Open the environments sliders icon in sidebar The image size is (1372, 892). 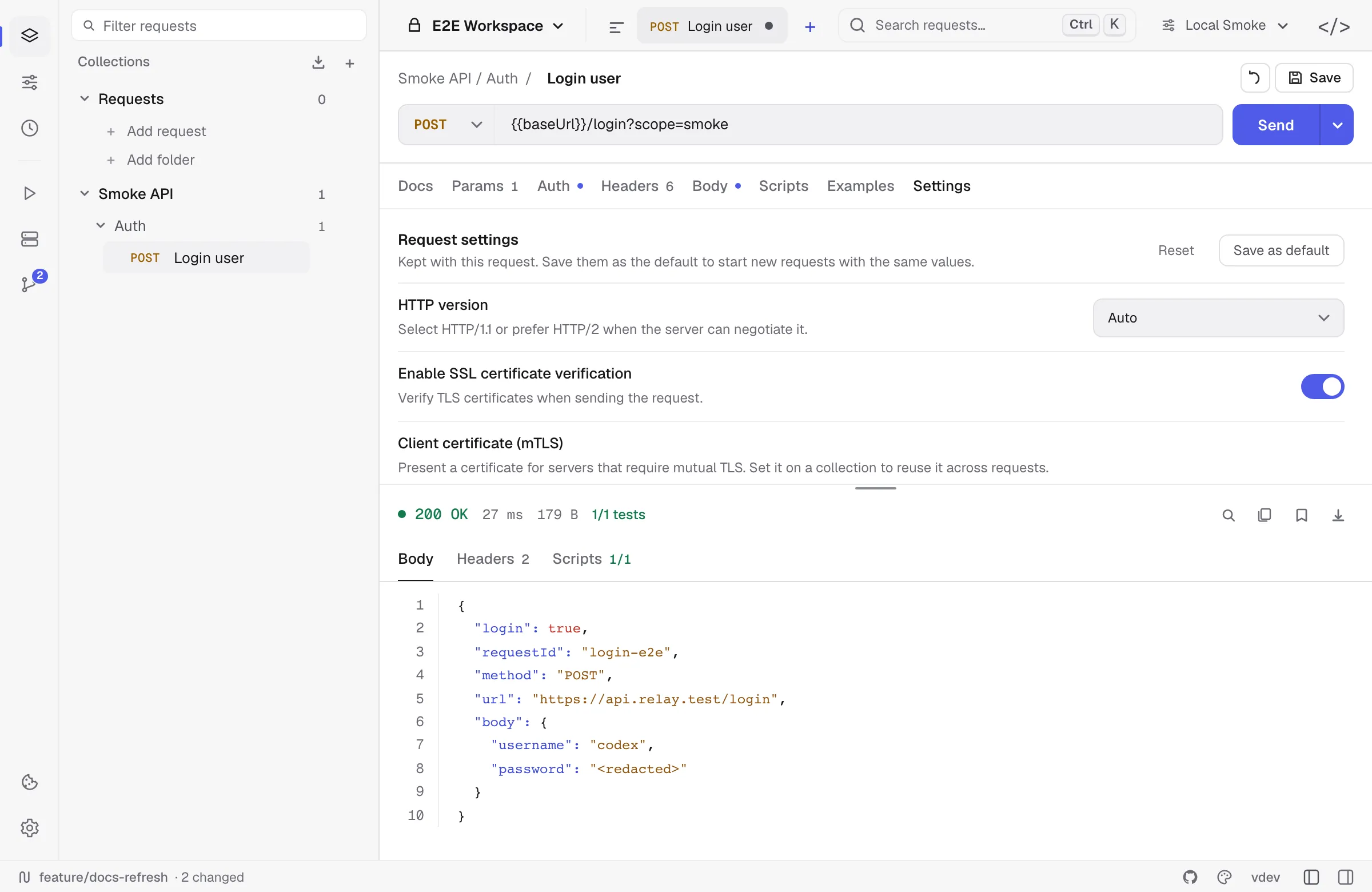pyautogui.click(x=29, y=82)
